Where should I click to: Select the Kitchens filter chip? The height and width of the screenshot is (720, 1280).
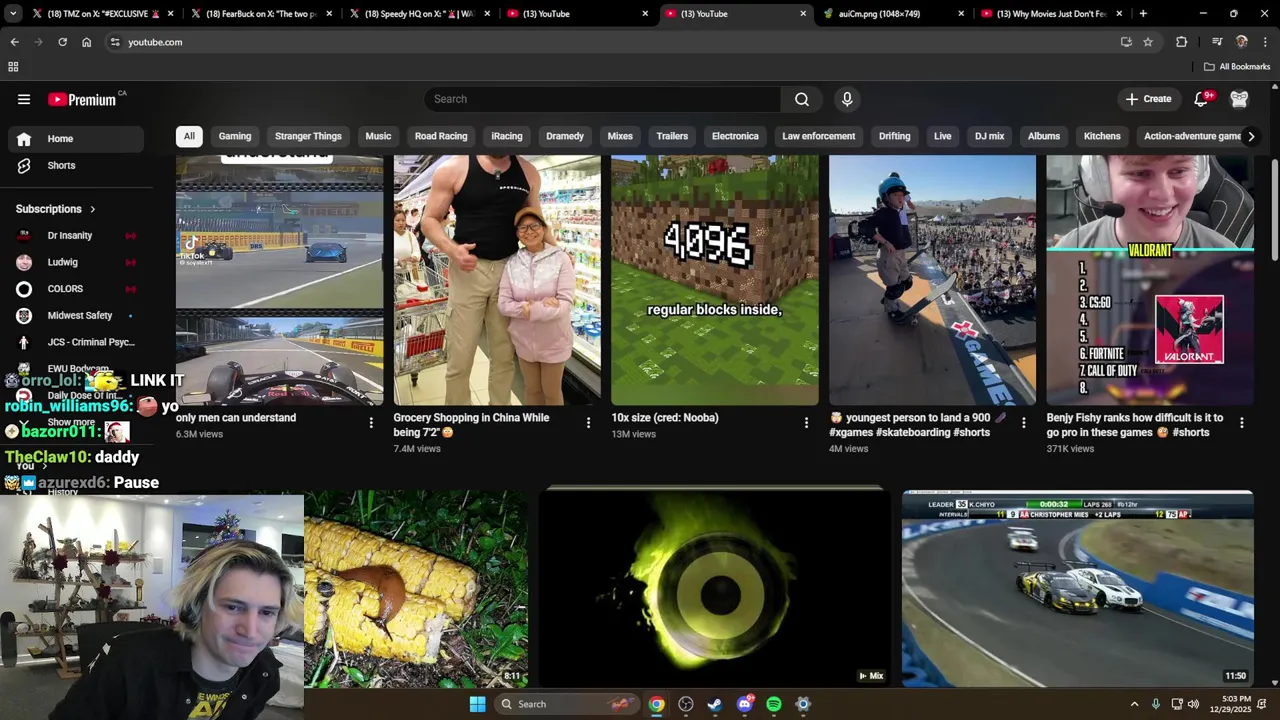(1102, 136)
